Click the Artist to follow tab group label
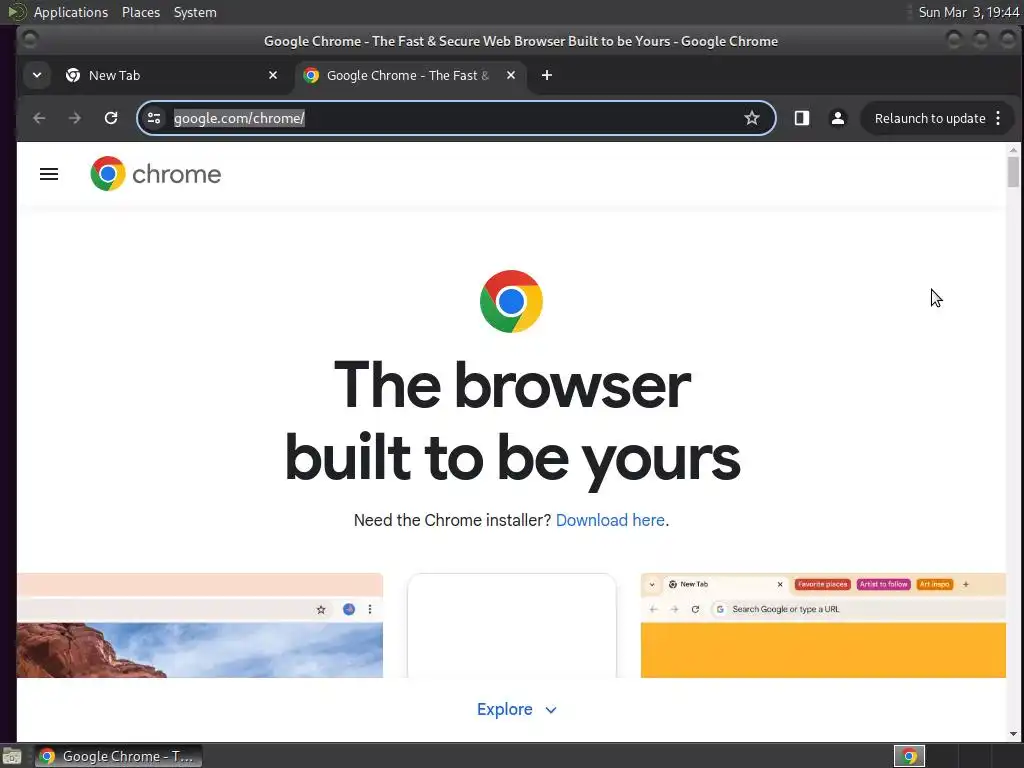This screenshot has height=768, width=1024. [x=883, y=584]
